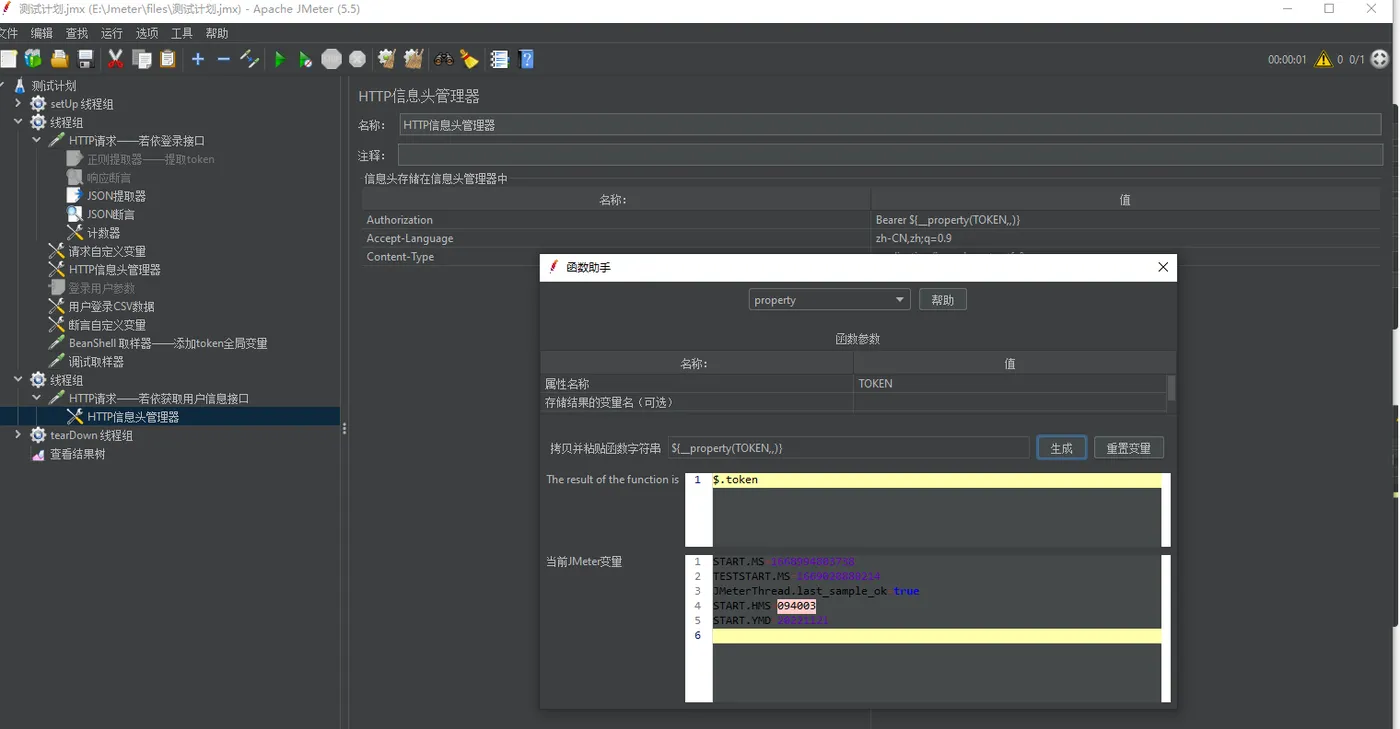This screenshot has height=729, width=1400.
Task: Click the Open file folder icon
Action: point(60,59)
